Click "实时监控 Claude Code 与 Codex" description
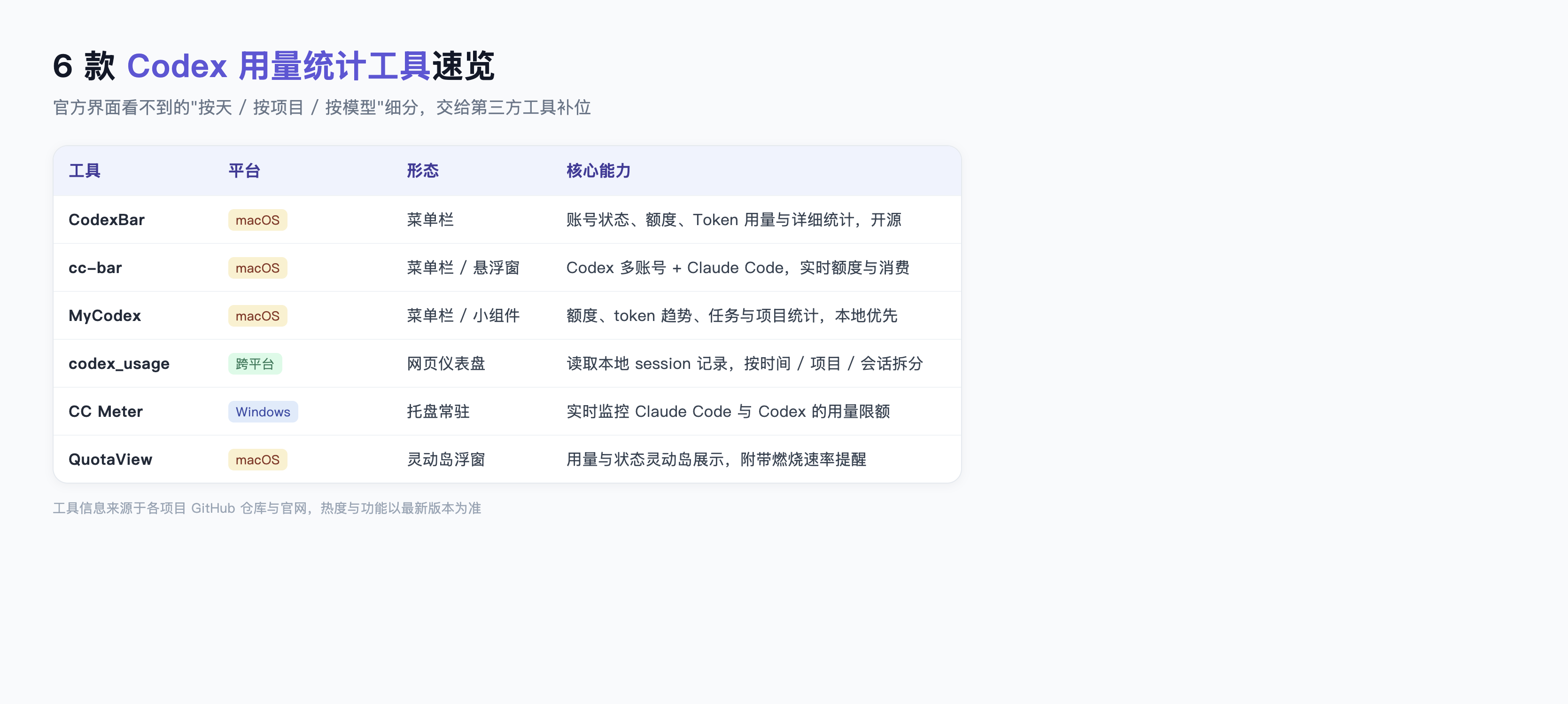The height and width of the screenshot is (704, 1568). pyautogui.click(x=728, y=412)
